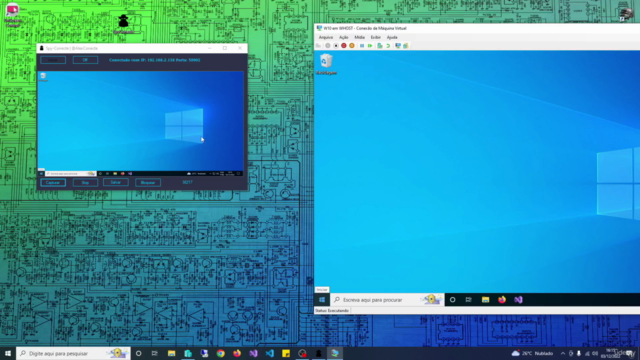Open Visual Studio Code on host taskbar
The image size is (640, 360).
[x=269, y=353]
